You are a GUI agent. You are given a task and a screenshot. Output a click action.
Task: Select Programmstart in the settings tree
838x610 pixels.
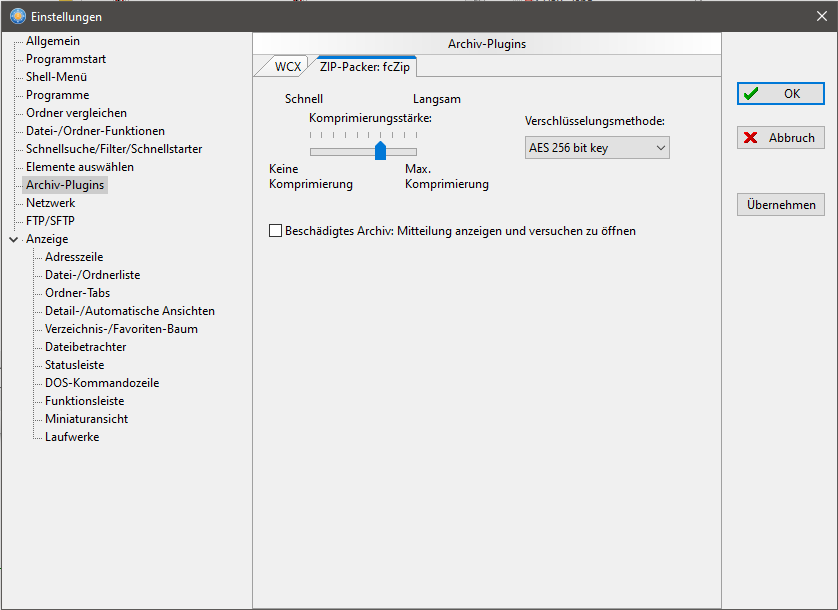(x=66, y=59)
